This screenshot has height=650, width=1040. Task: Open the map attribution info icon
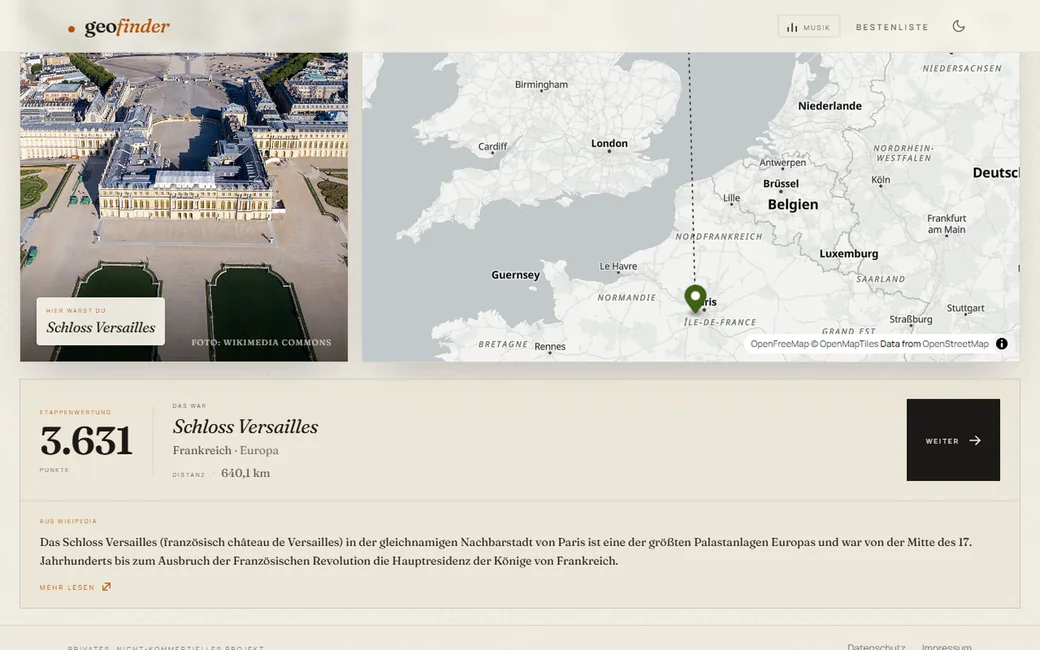pos(1002,344)
